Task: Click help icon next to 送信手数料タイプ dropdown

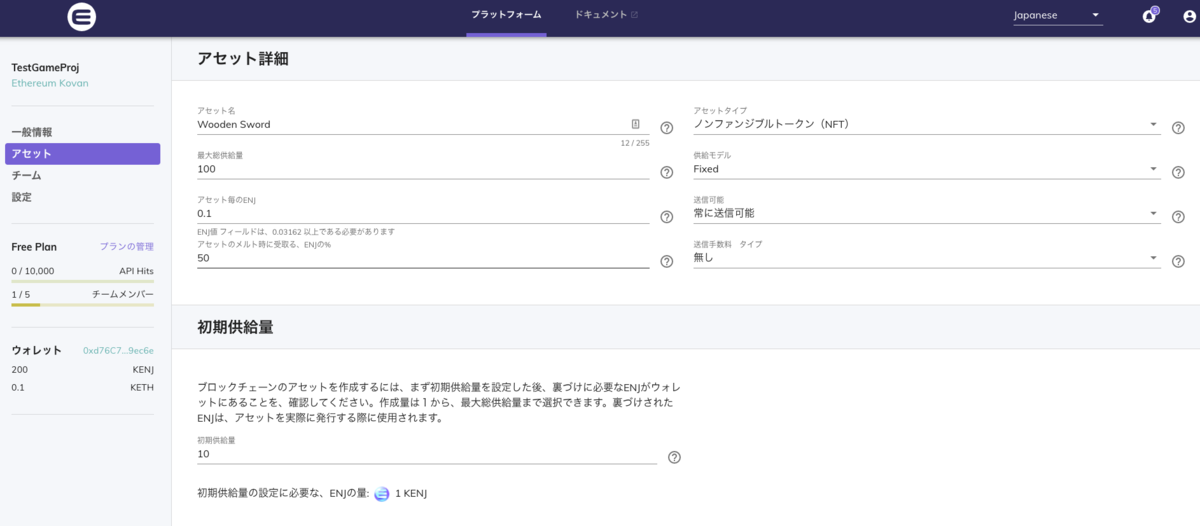Action: click(1178, 261)
